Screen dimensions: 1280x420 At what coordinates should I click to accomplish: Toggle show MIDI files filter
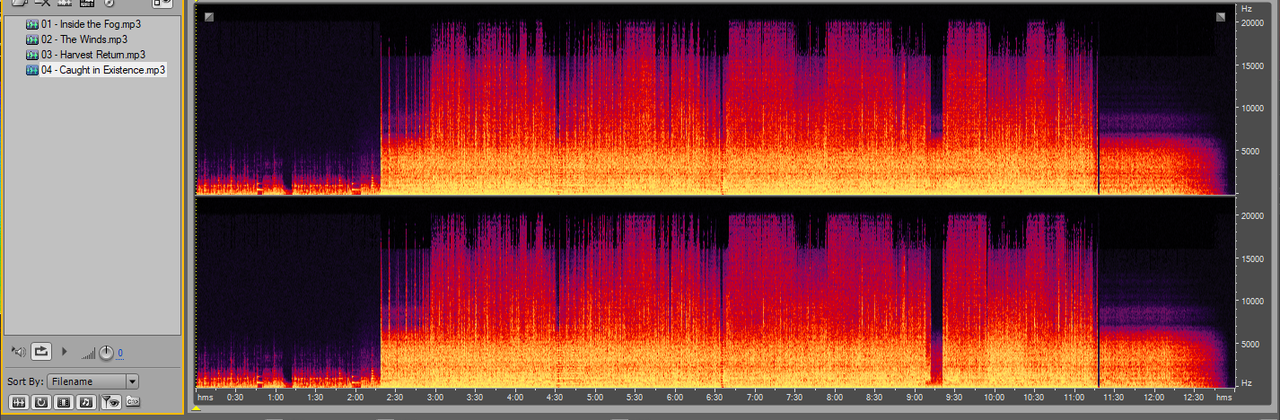(x=86, y=402)
